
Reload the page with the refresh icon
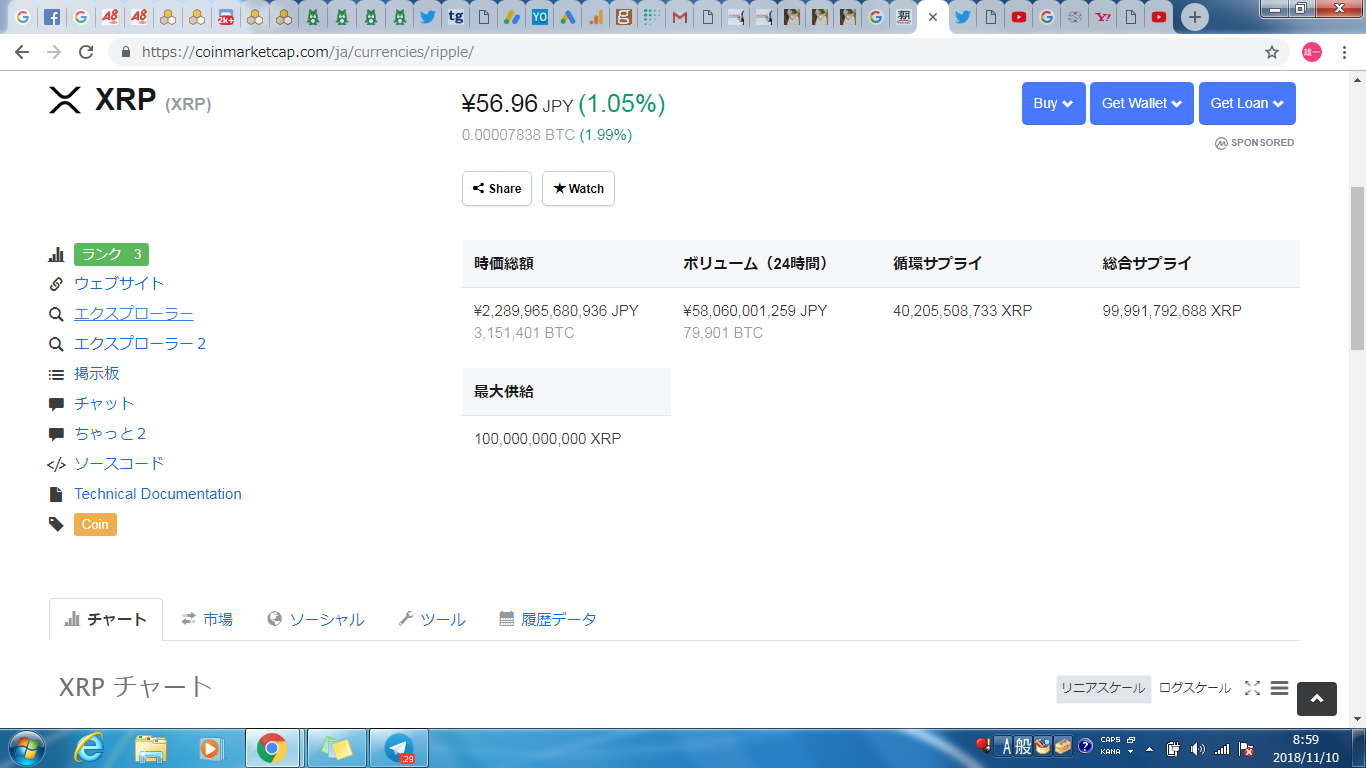[86, 52]
